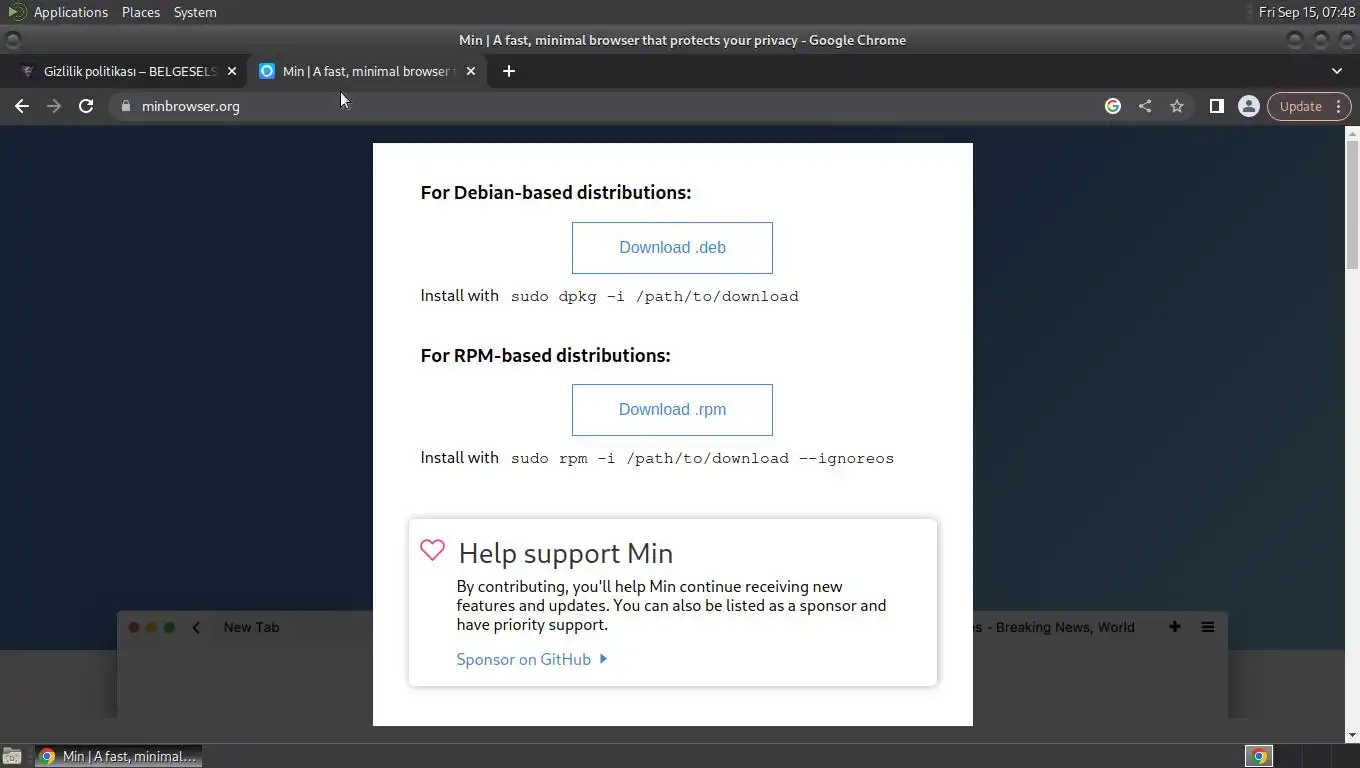Open the Applications menu
1360x768 pixels.
[x=70, y=12]
